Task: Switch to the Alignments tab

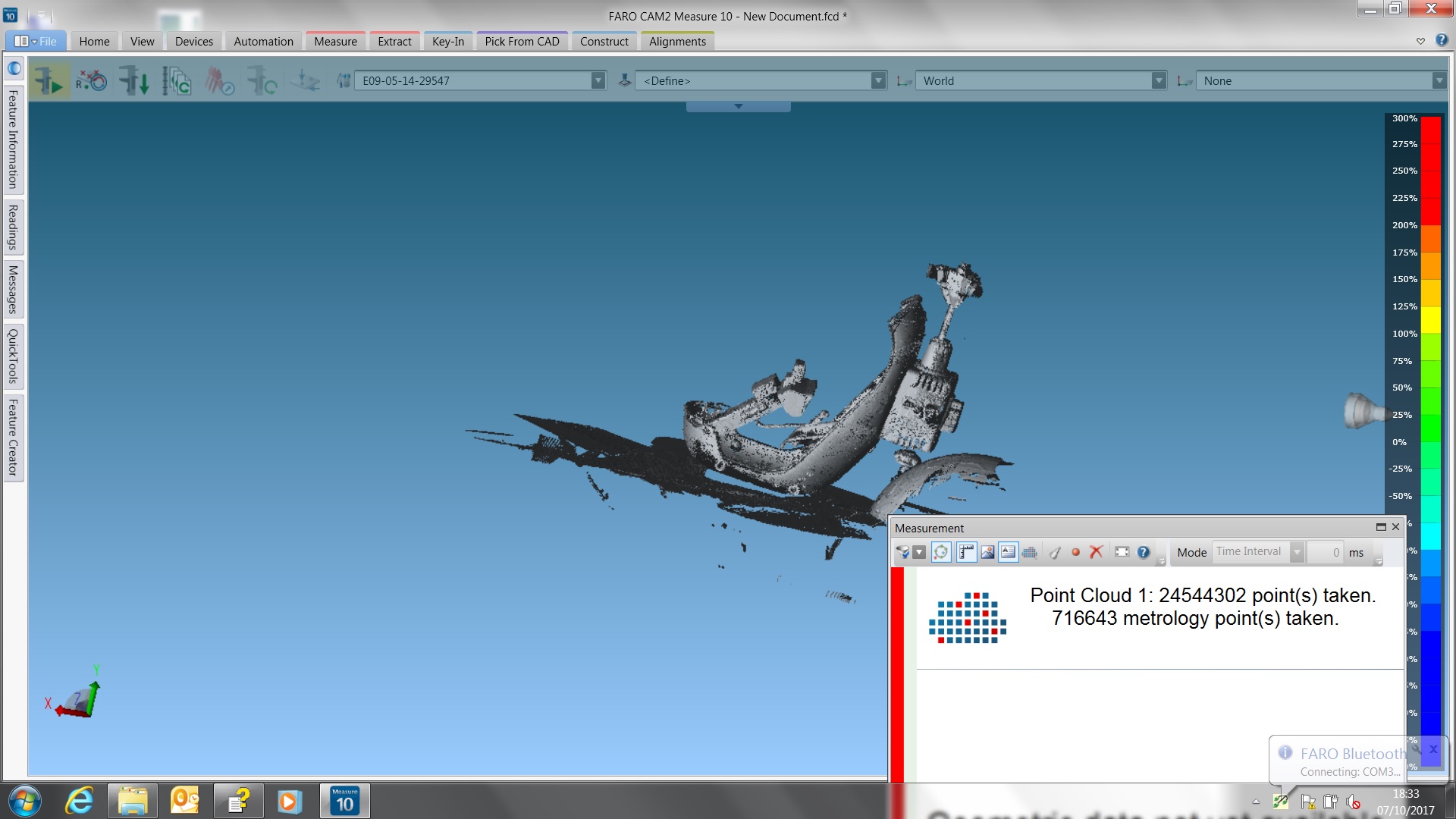Action: [x=677, y=41]
